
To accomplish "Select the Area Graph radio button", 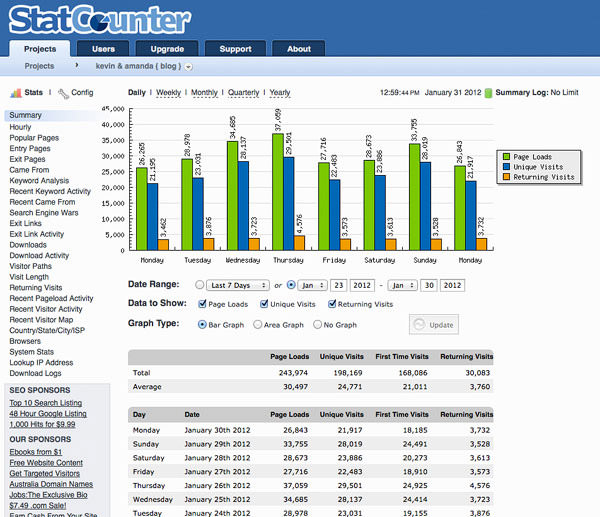I will click(x=258, y=324).
